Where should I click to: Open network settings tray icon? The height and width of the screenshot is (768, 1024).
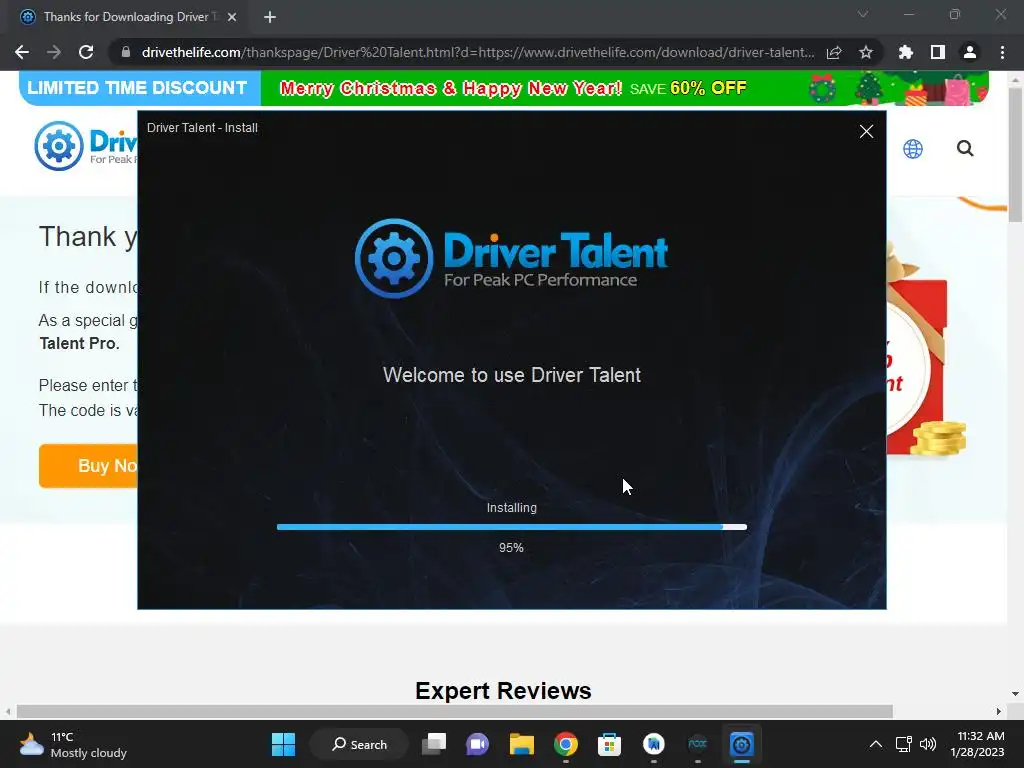(903, 744)
